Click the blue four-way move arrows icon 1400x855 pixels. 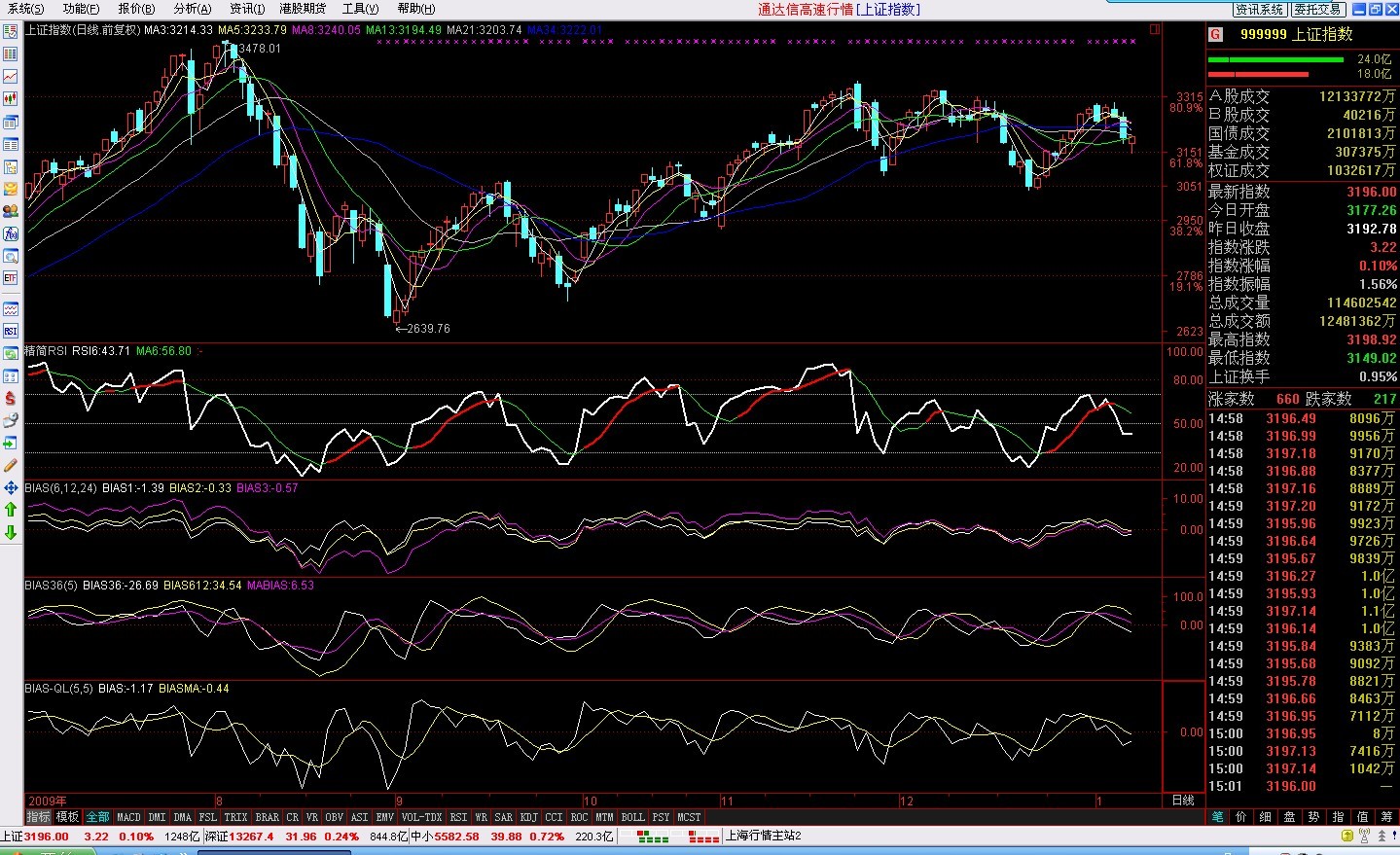click(11, 488)
